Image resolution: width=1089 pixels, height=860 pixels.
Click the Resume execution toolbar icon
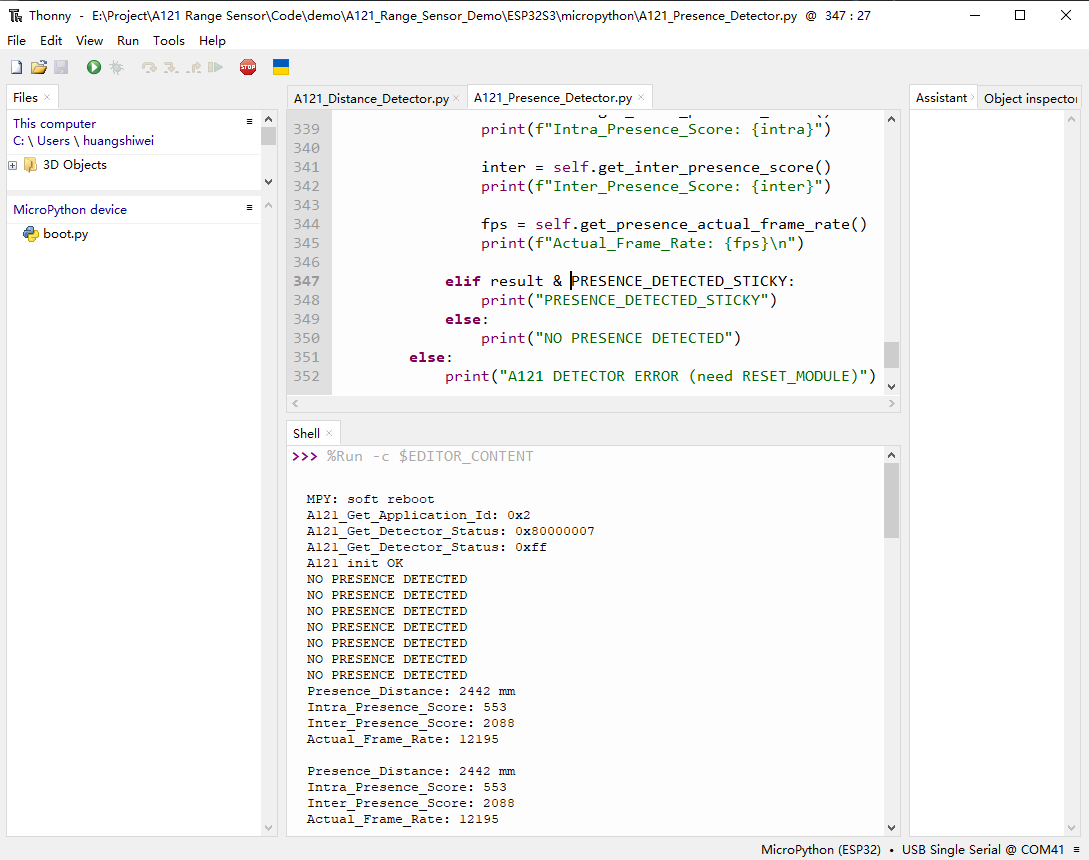215,67
